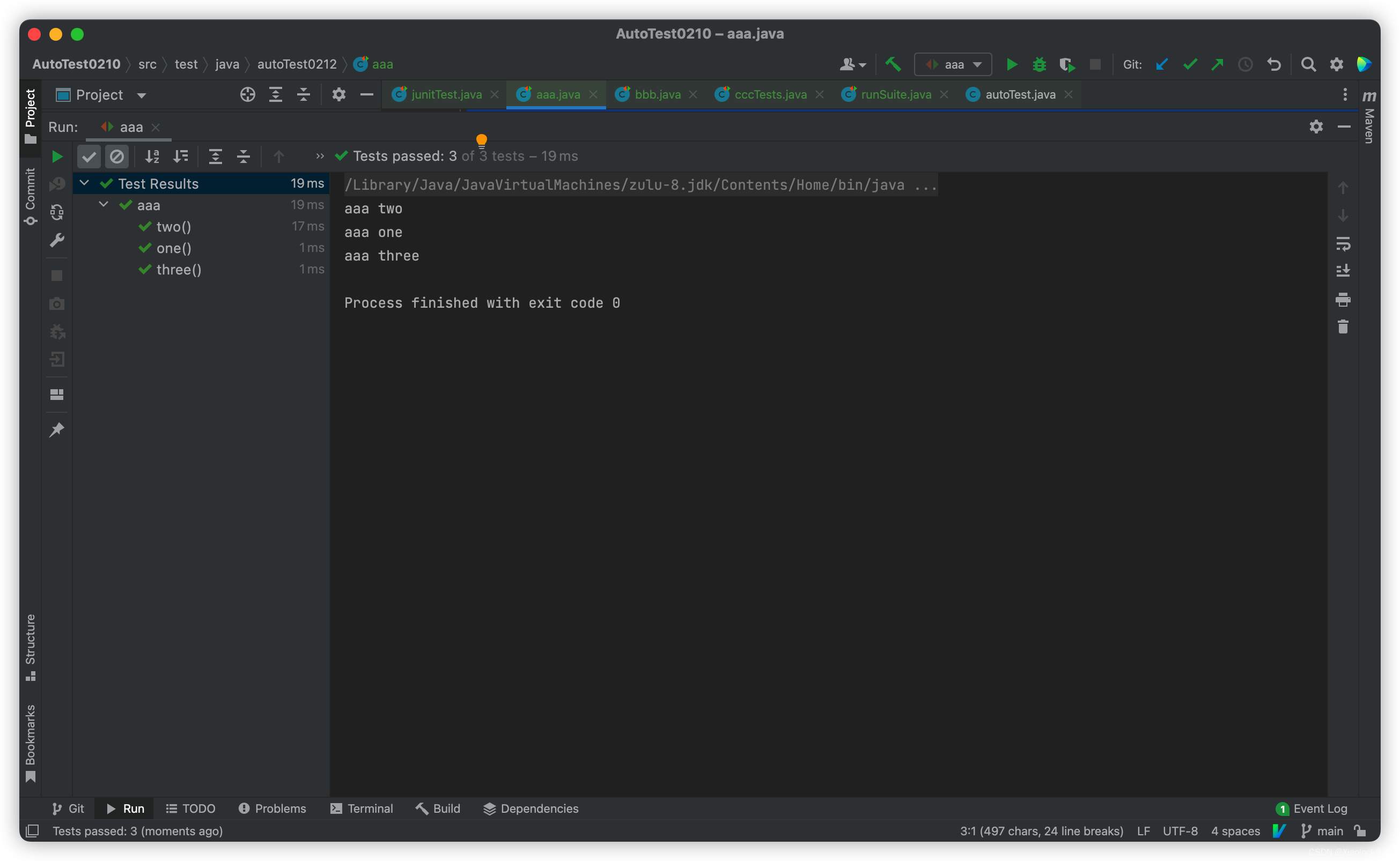The width and height of the screenshot is (1400, 861).
Task: Change UTF-8 file encoding in status bar
Action: click(1180, 831)
